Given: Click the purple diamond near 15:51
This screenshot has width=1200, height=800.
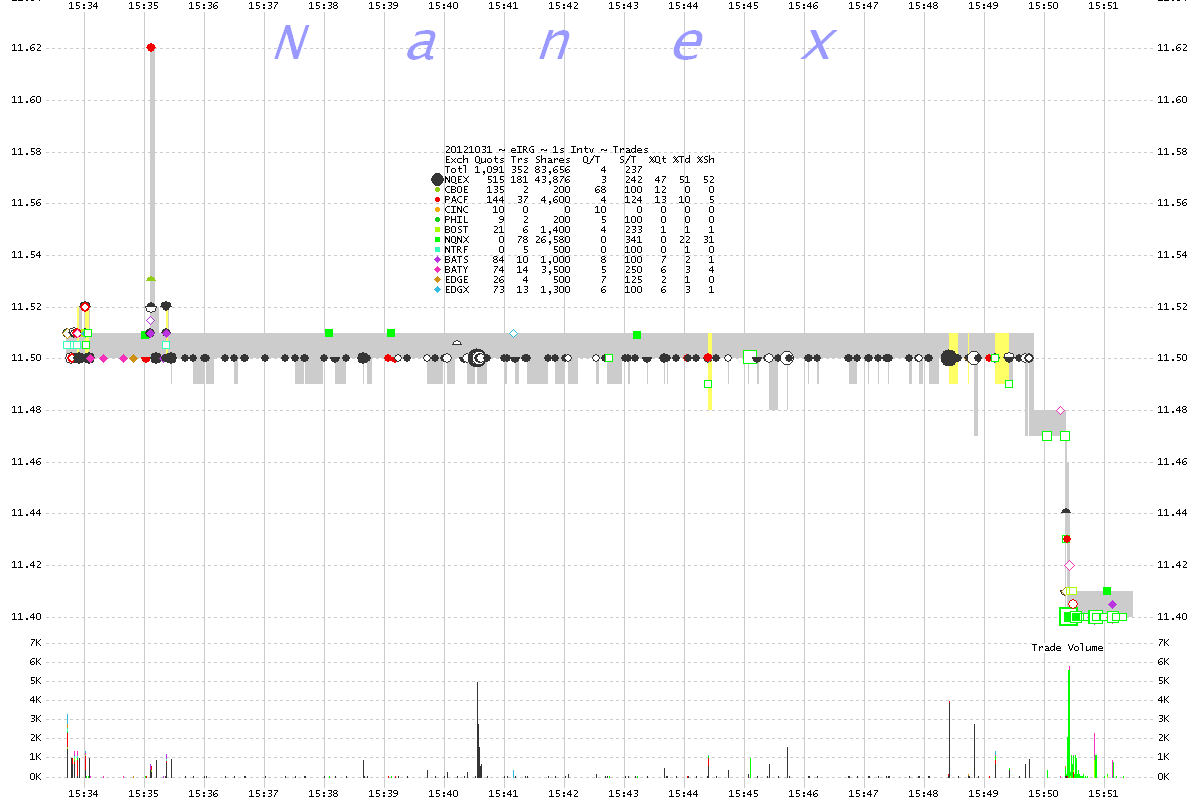Looking at the screenshot, I should [1112, 604].
